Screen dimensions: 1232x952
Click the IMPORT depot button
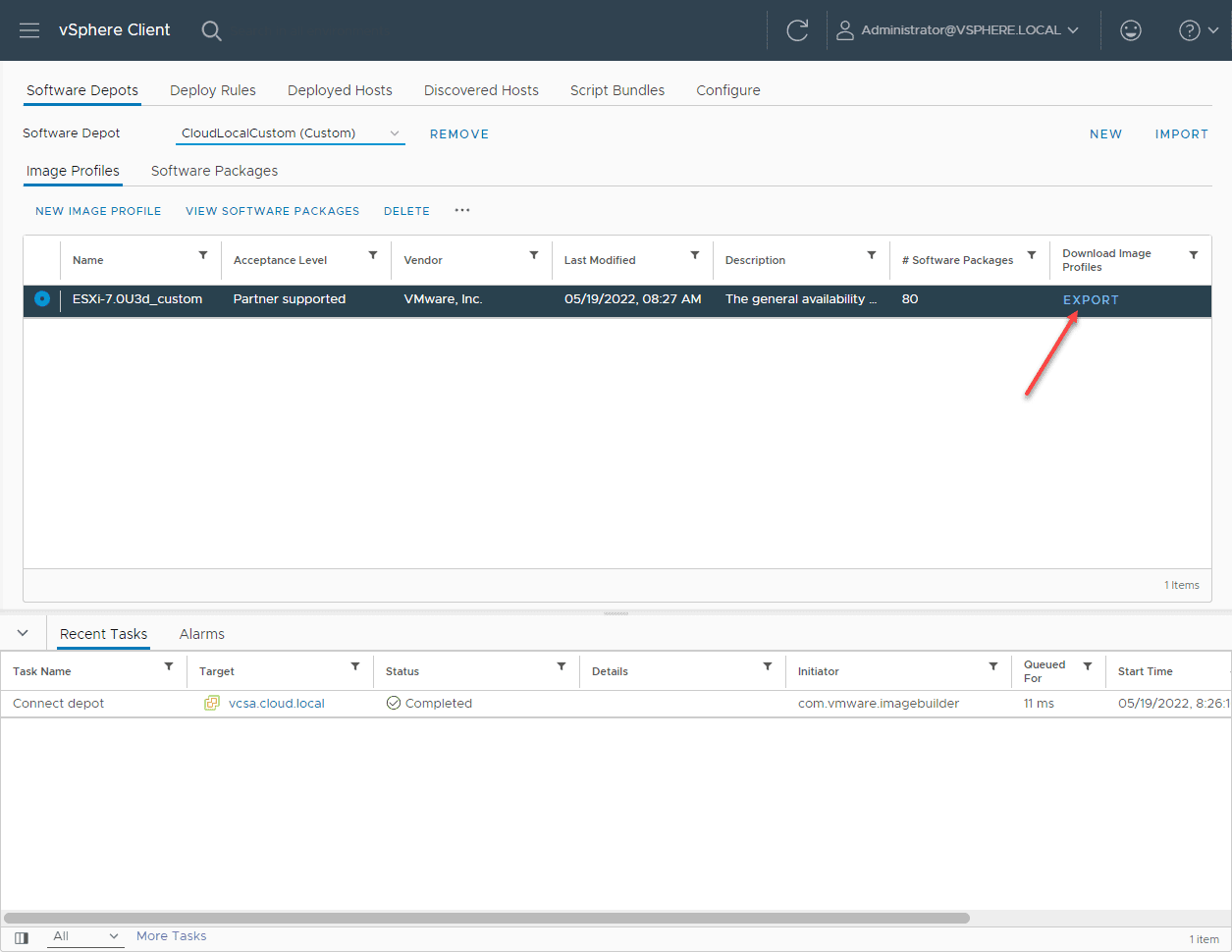coord(1181,134)
